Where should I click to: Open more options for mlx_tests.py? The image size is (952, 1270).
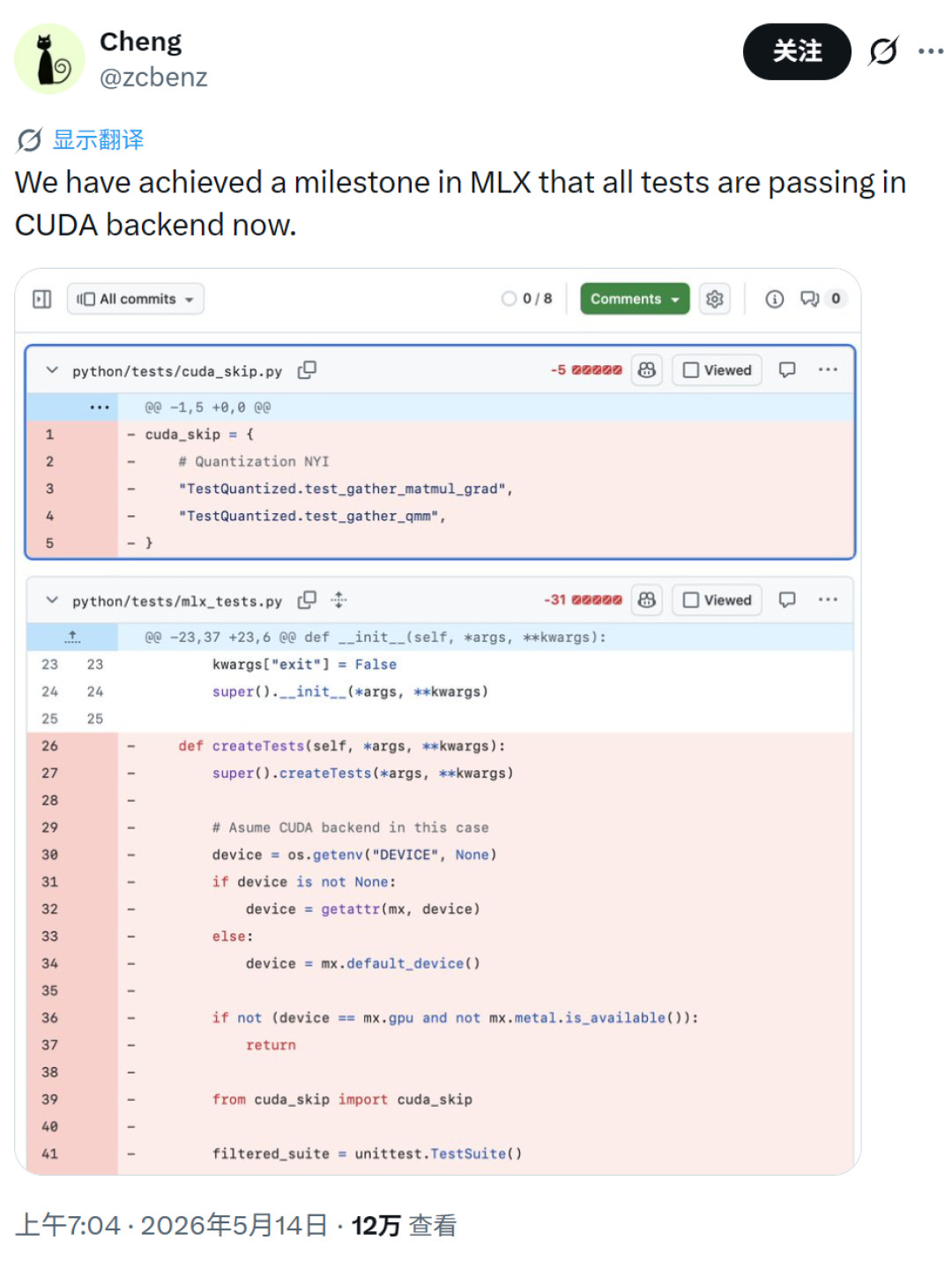pyautogui.click(x=828, y=601)
